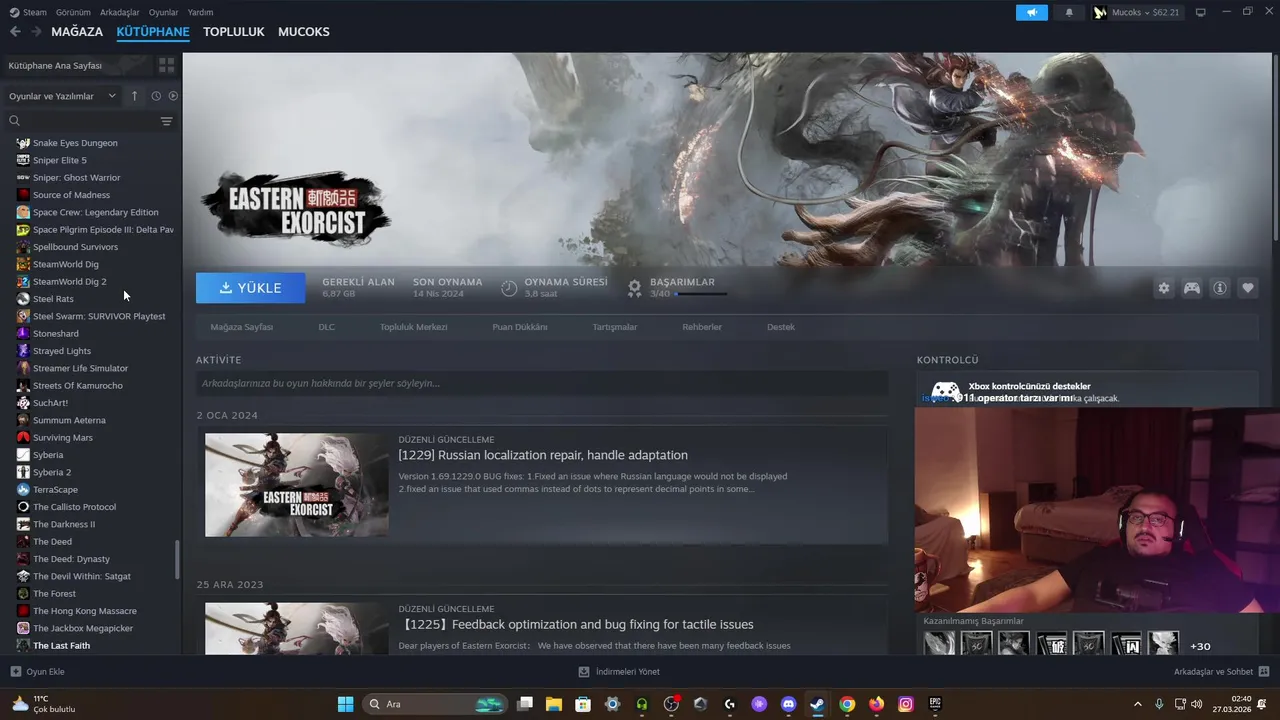The width and height of the screenshot is (1280, 720).
Task: Open advanced filter options icon
Action: click(166, 121)
